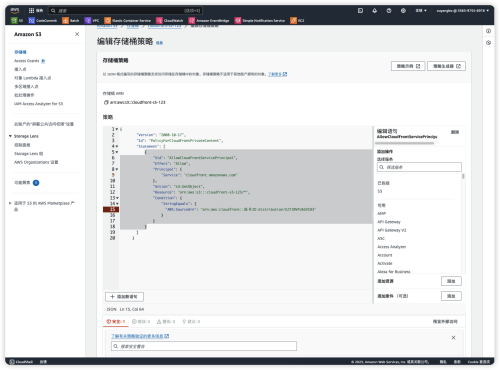Screen dimensions: 500x370
Task: Select Account in the services list
Action: [x=385, y=255]
